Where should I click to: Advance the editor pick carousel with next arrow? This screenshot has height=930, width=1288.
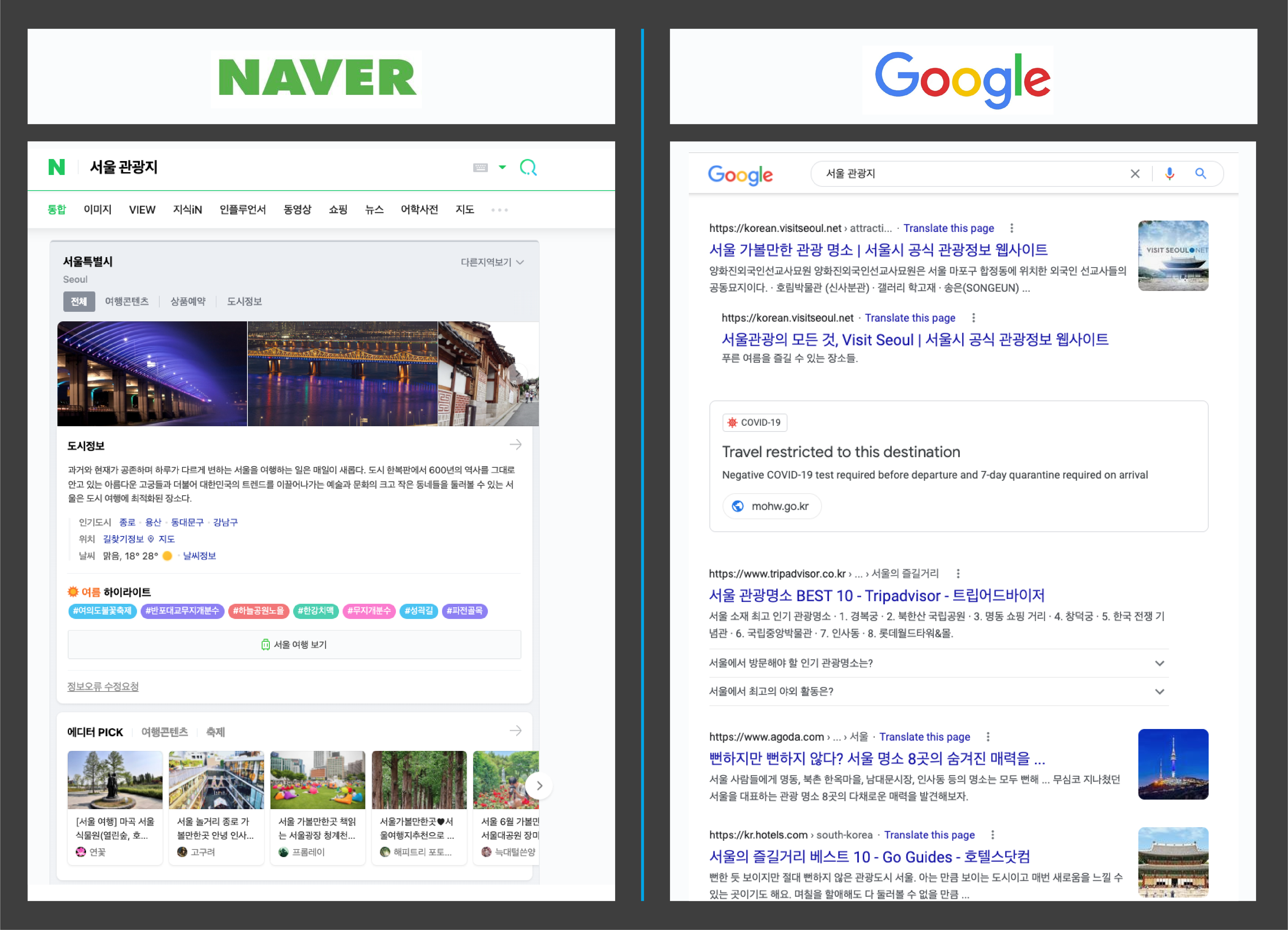[x=539, y=786]
